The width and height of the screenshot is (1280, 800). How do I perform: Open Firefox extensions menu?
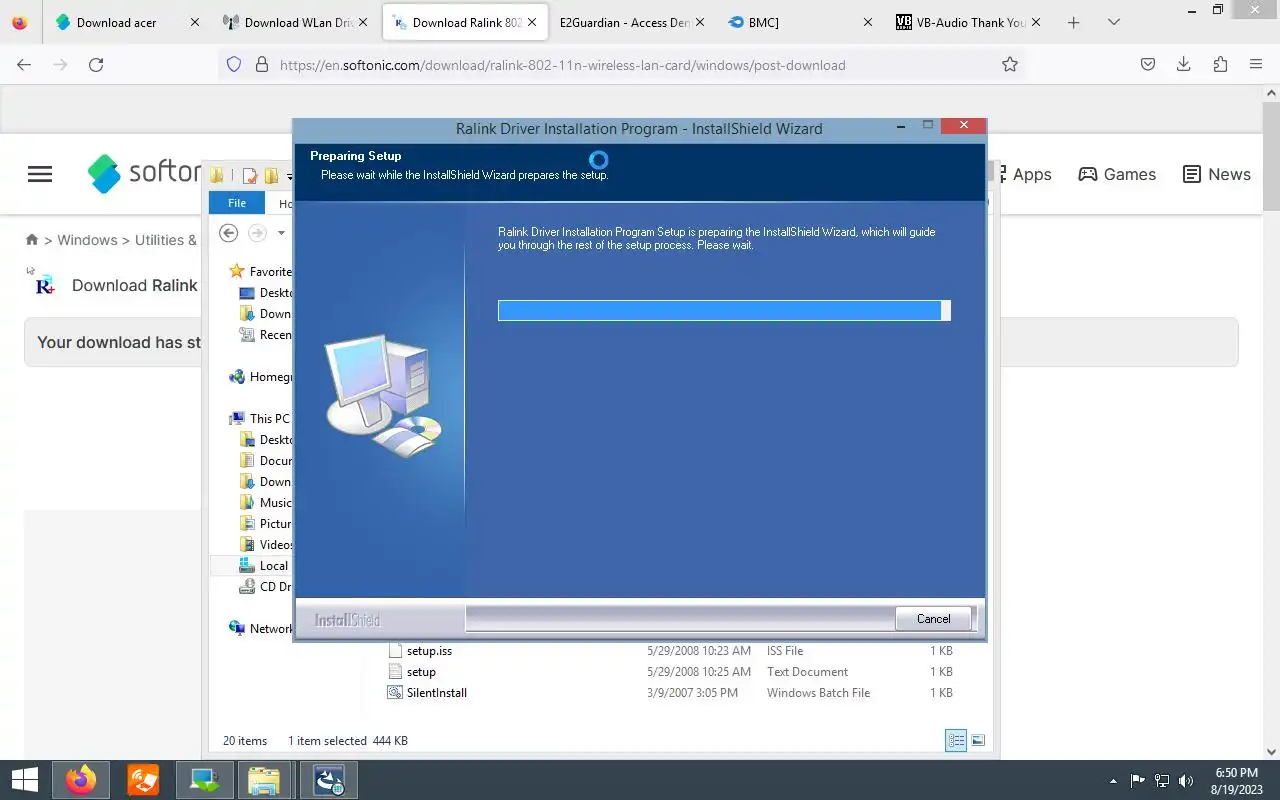click(1220, 65)
